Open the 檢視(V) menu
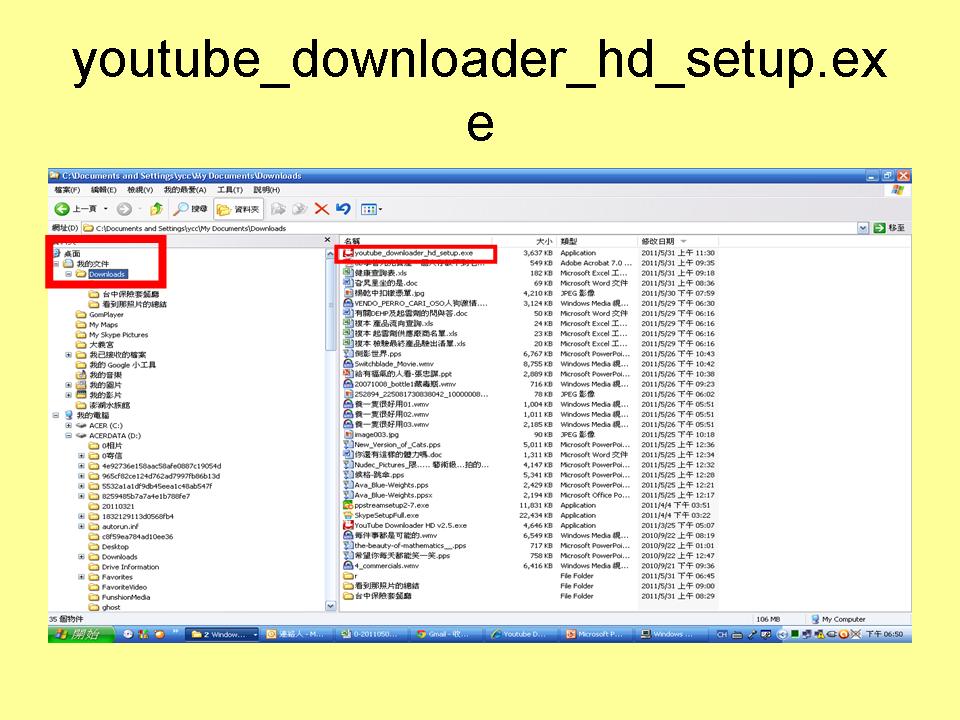 [140, 190]
